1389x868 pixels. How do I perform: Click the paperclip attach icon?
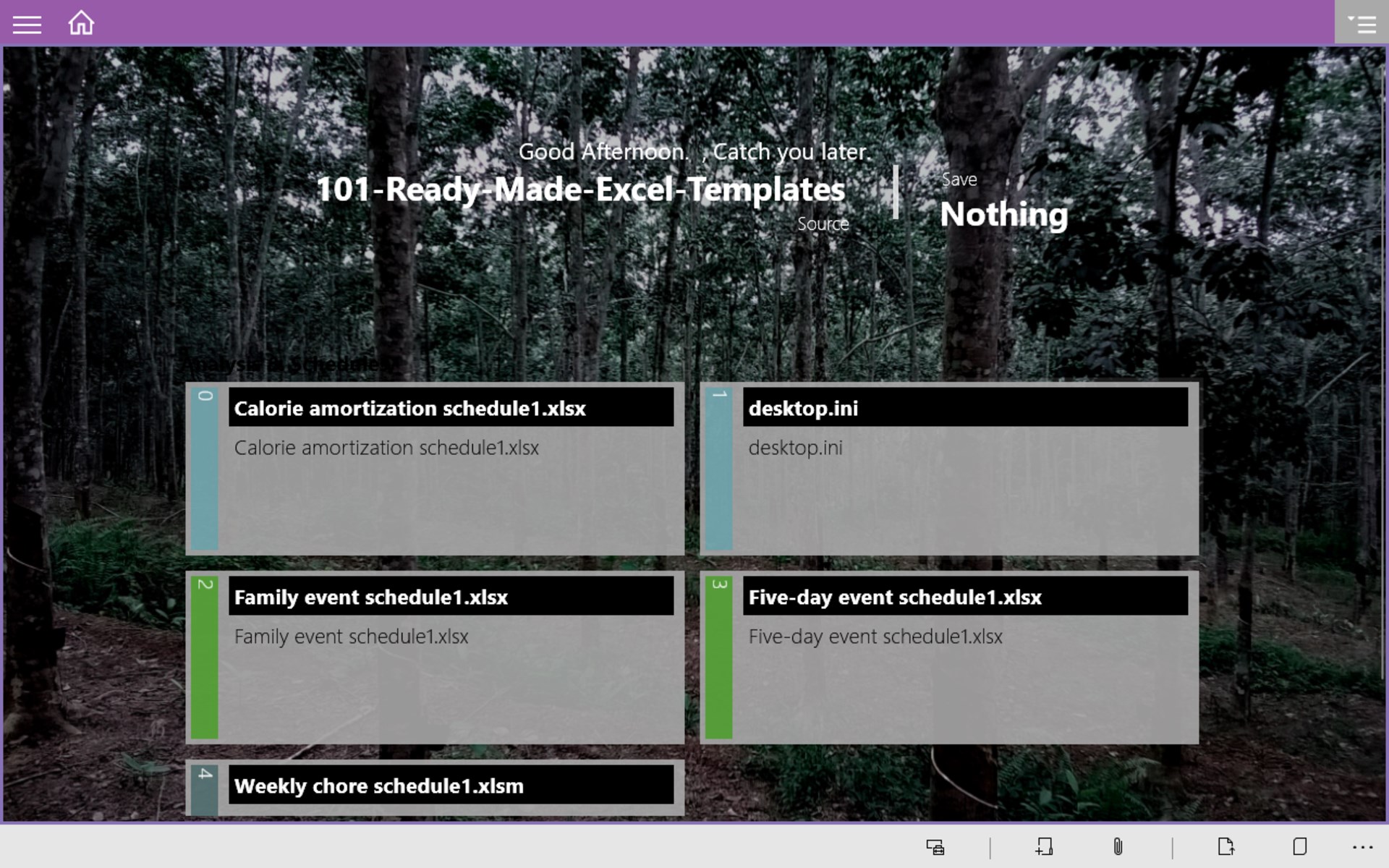click(1118, 847)
